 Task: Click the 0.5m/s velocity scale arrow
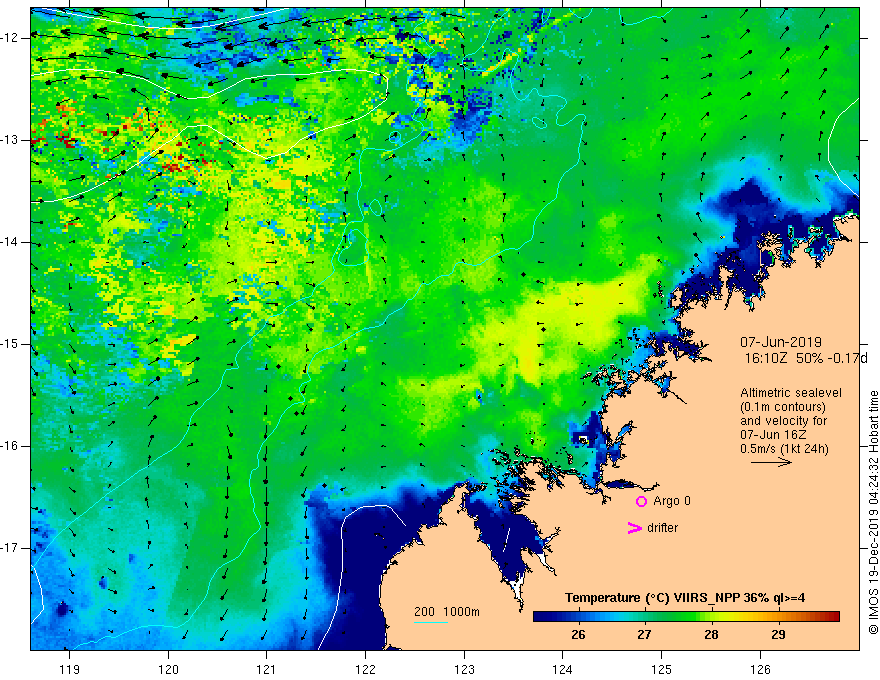pos(771,462)
